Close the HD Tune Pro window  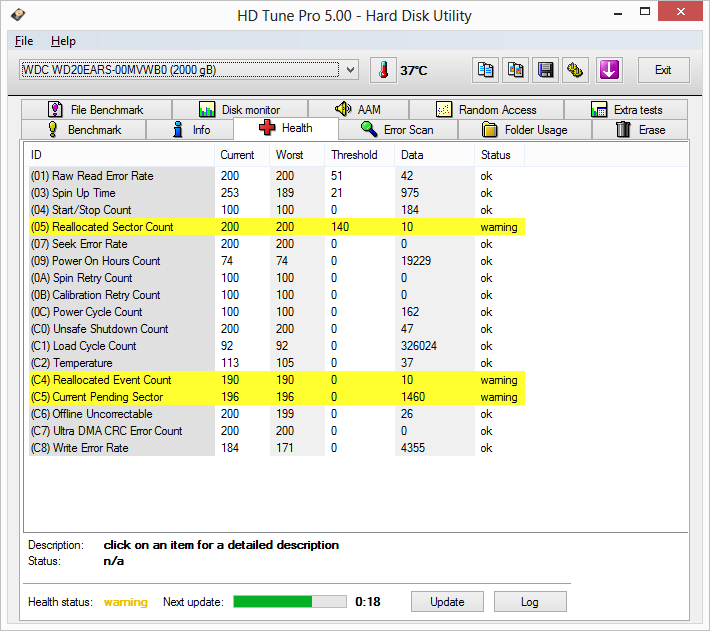pyautogui.click(x=681, y=12)
